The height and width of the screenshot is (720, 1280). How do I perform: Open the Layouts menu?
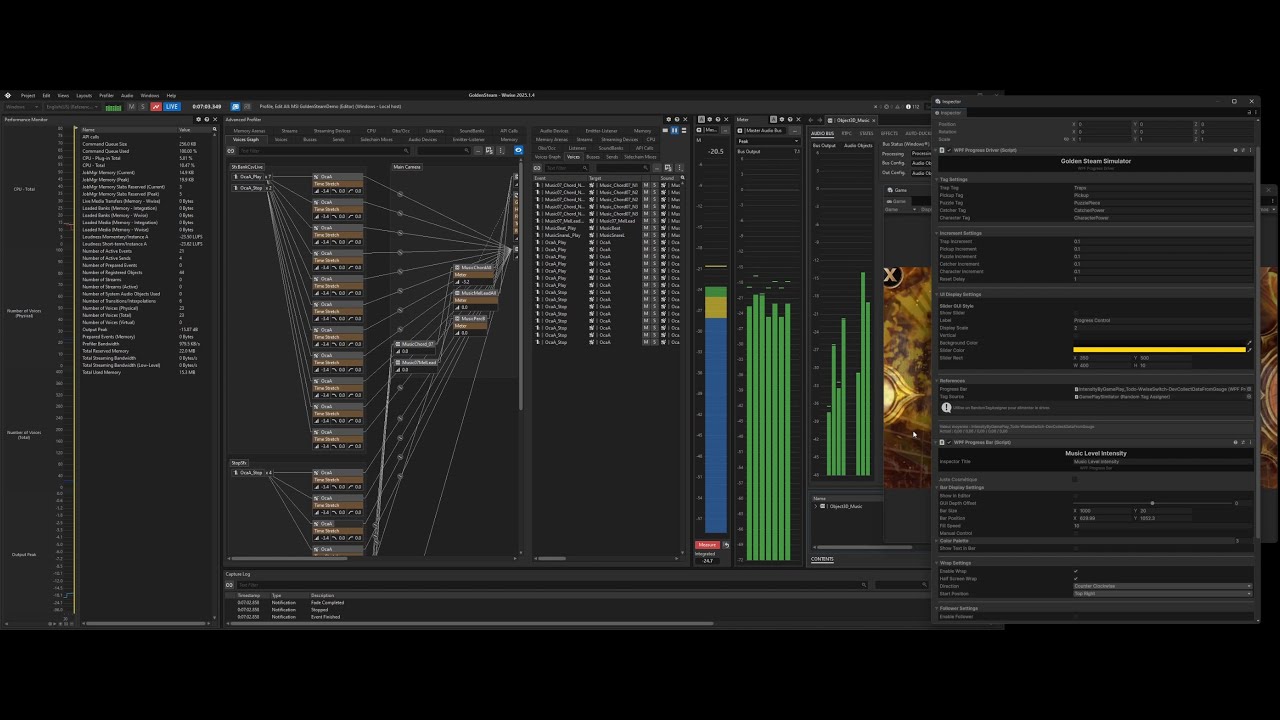point(84,95)
